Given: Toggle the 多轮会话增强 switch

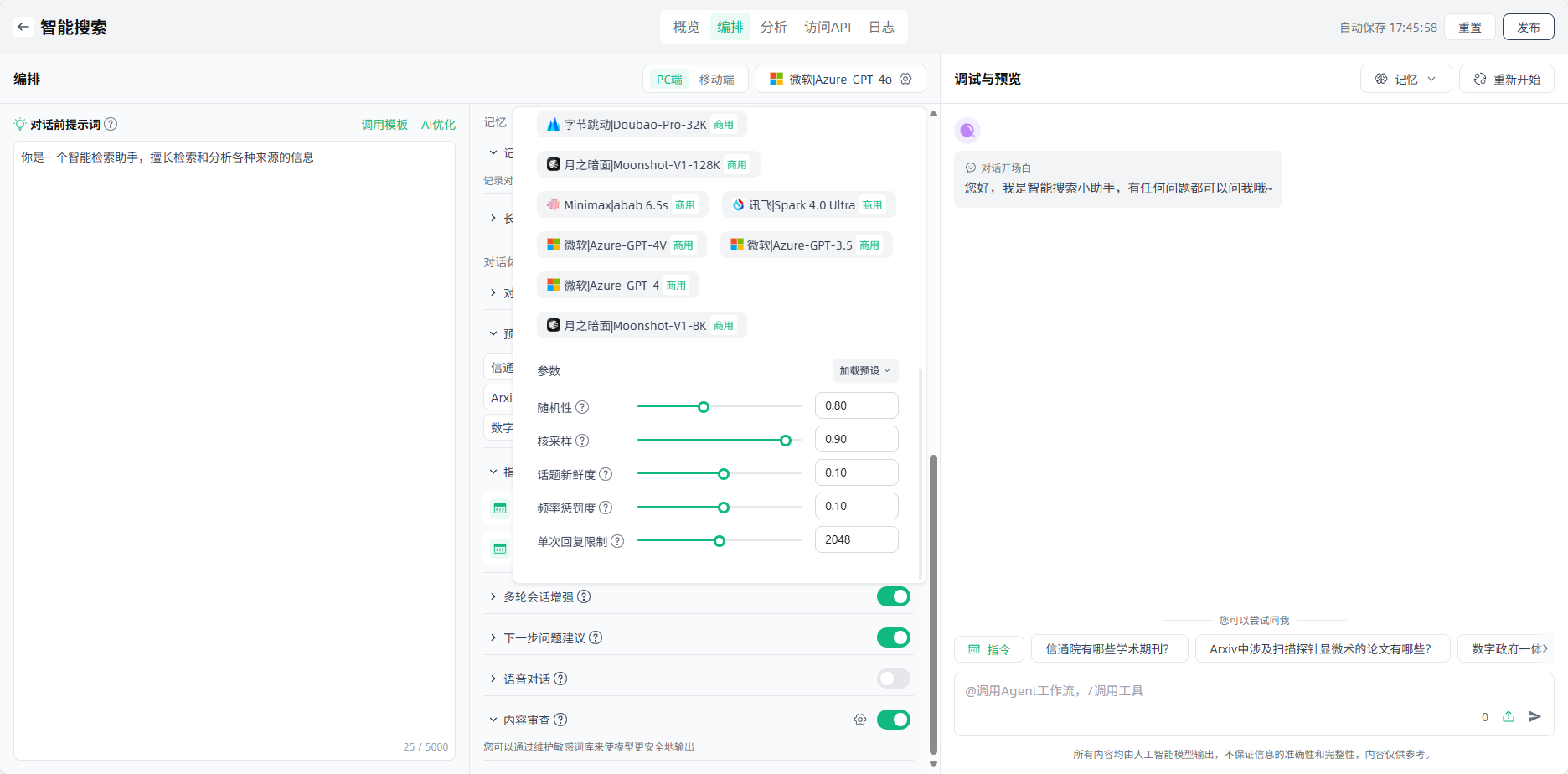Looking at the screenshot, I should (894, 596).
